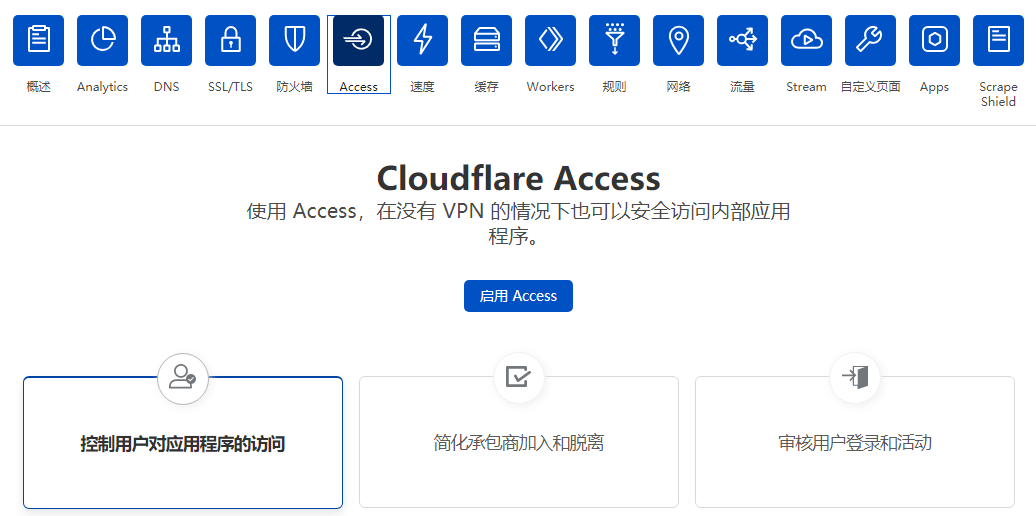This screenshot has height=516, width=1036.
Task: Open the 缓存 cache drive icon
Action: 486,40
